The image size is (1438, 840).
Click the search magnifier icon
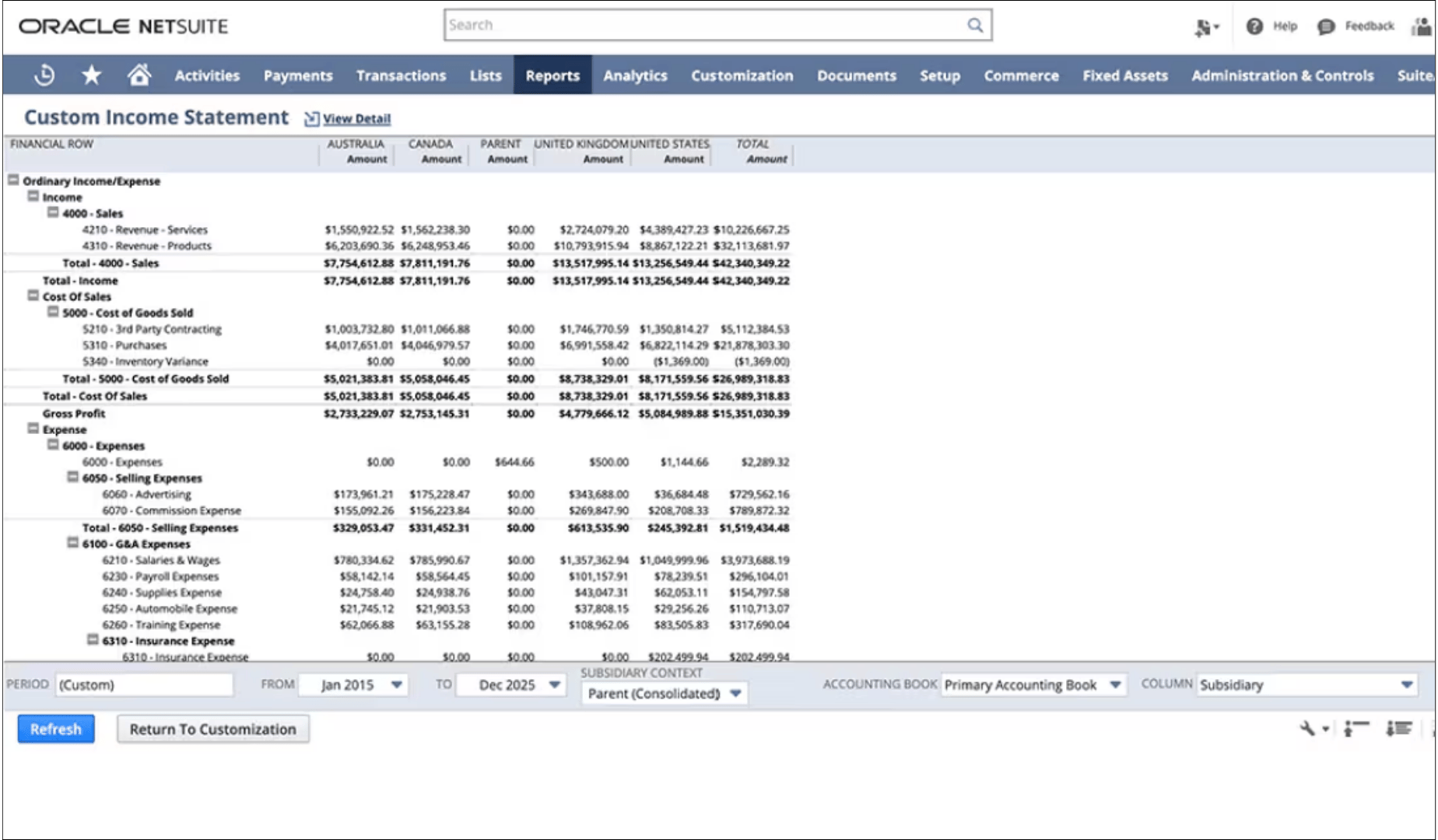click(975, 24)
